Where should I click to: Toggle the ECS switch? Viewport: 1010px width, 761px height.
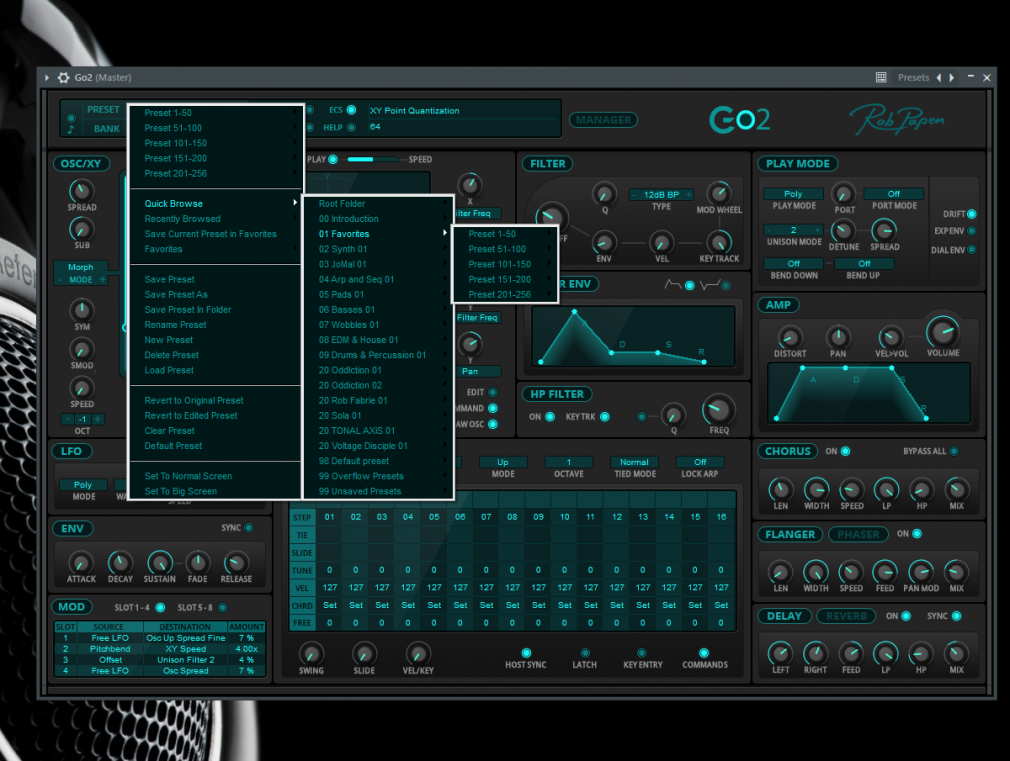pyautogui.click(x=352, y=110)
